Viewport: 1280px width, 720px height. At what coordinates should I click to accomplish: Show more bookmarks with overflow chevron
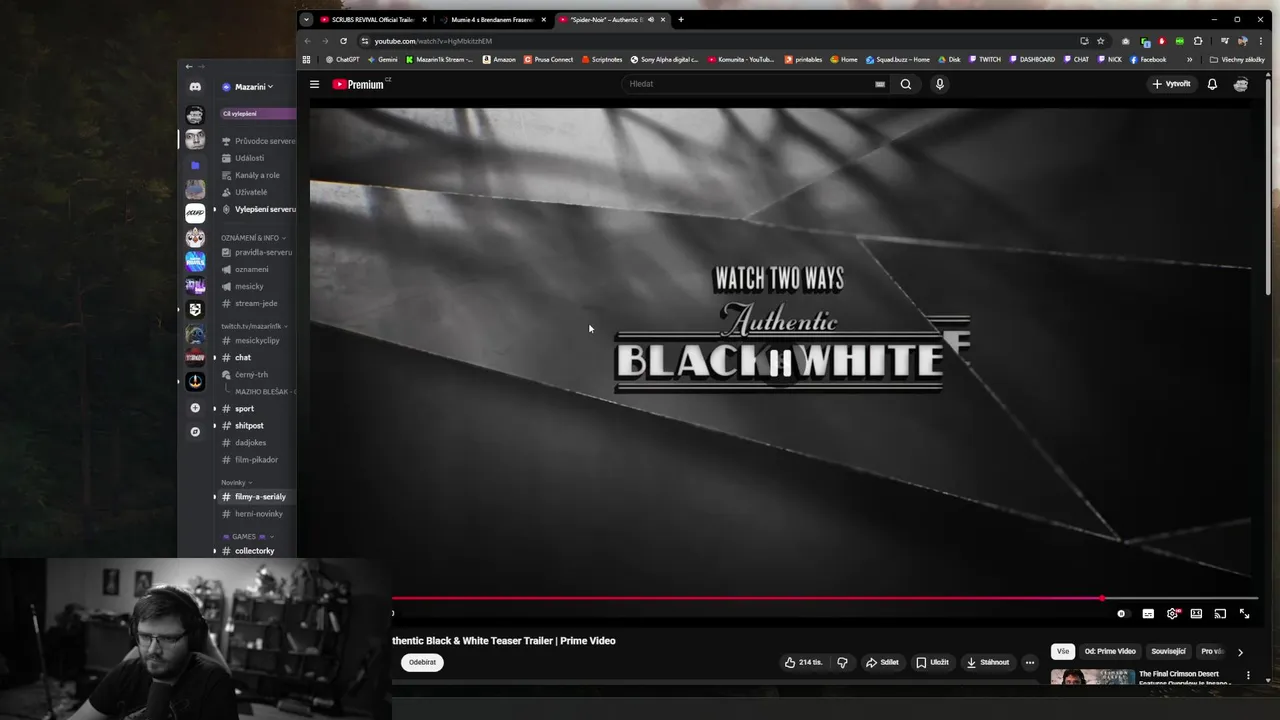[1189, 59]
